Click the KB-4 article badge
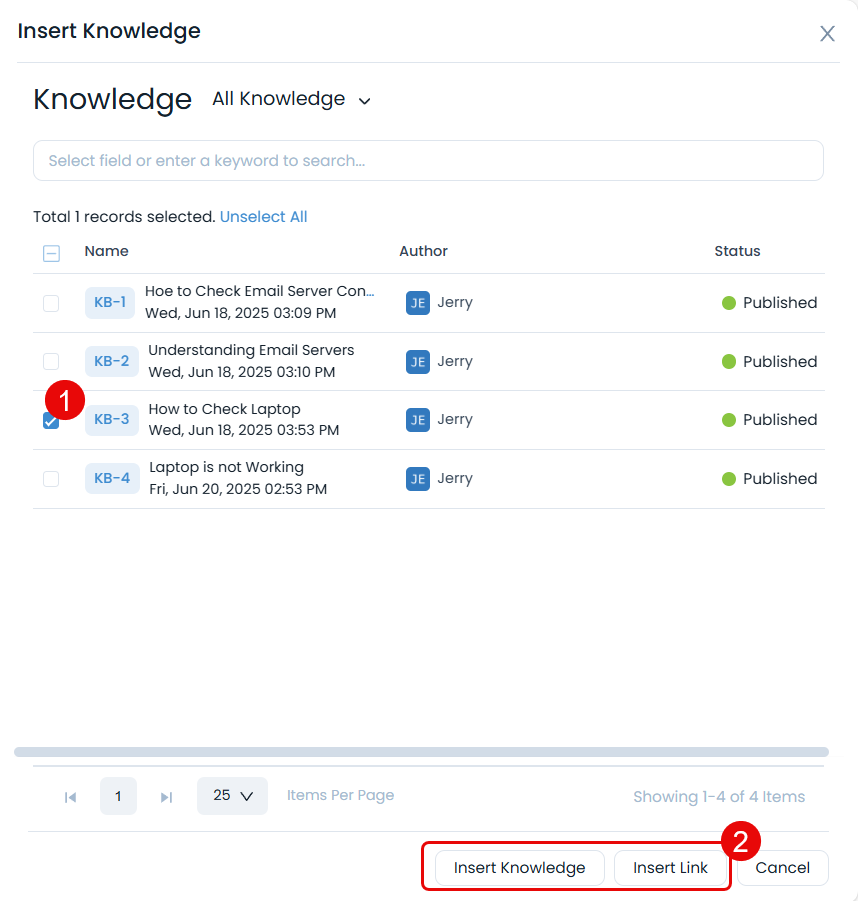 tap(110, 478)
